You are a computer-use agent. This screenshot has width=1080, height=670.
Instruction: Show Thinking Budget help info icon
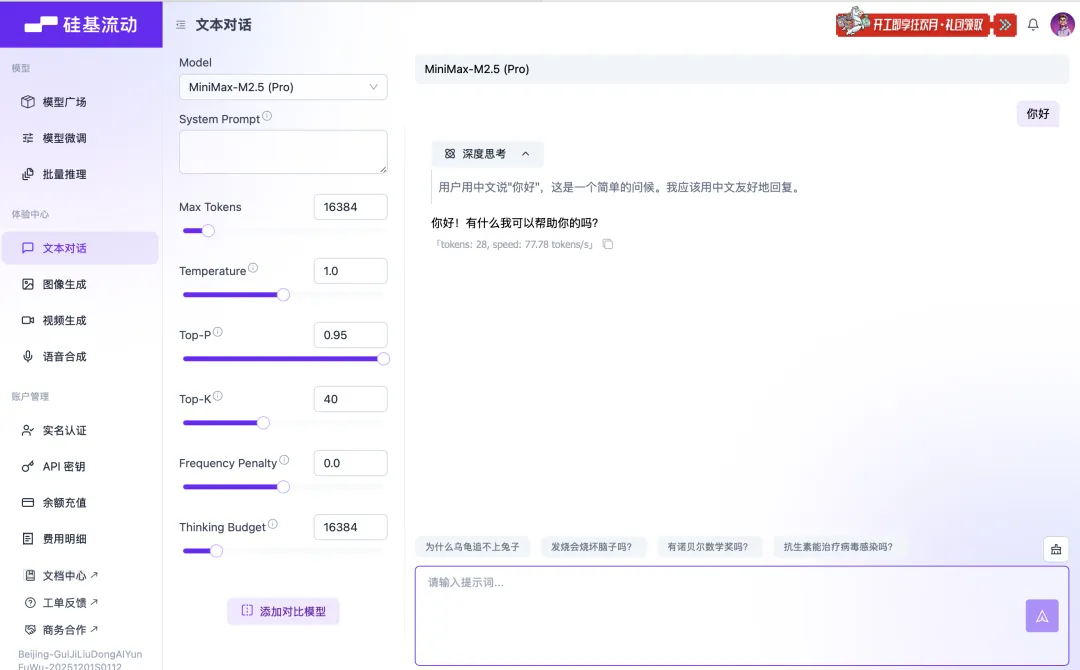pos(273,524)
